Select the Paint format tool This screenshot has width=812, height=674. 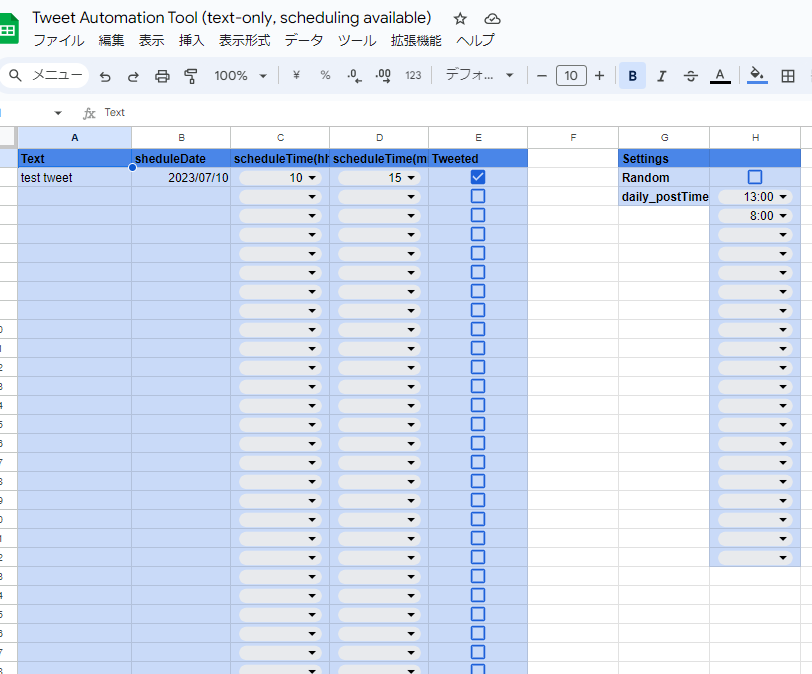tap(191, 76)
